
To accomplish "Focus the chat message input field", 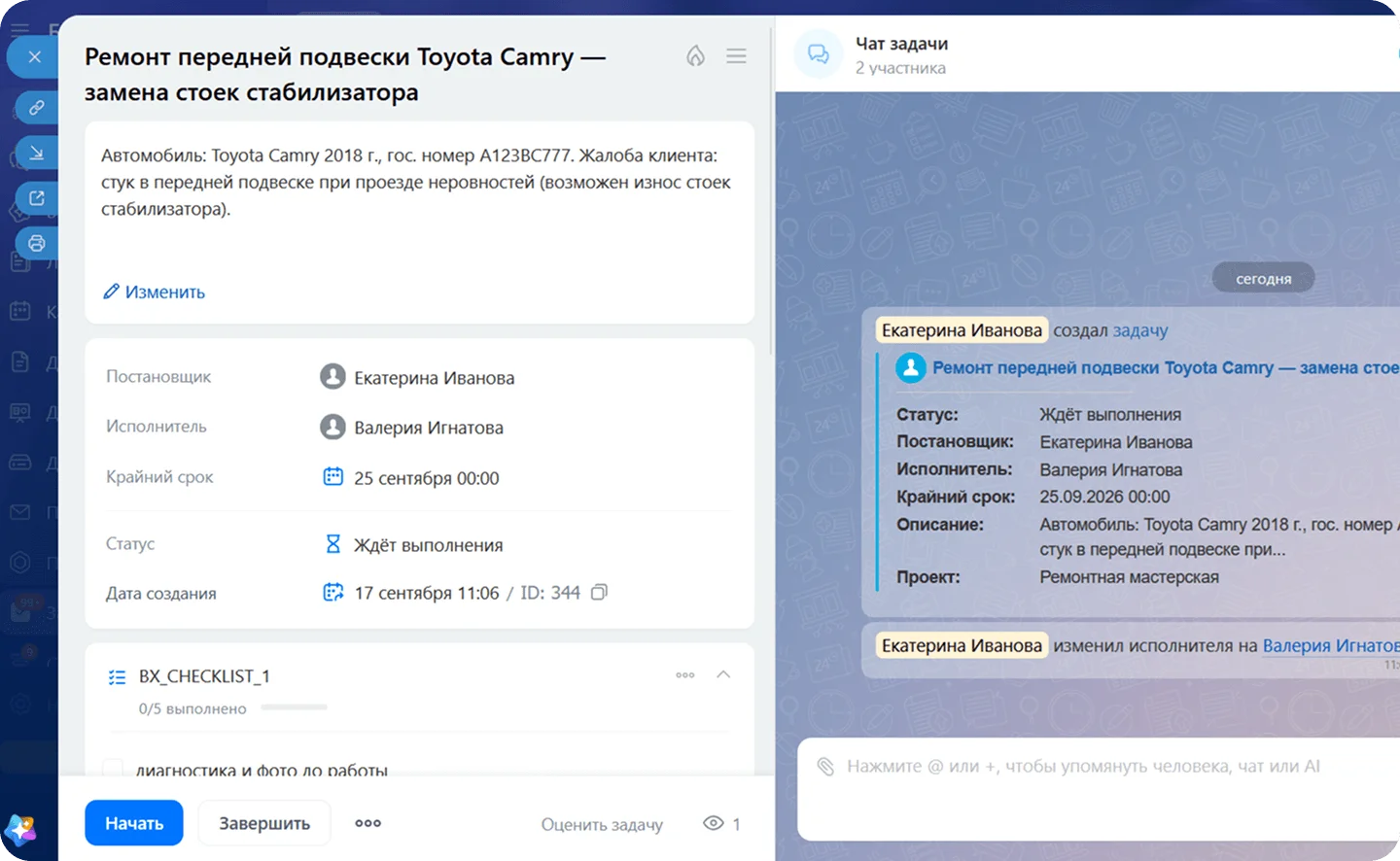I will click(x=1099, y=790).
